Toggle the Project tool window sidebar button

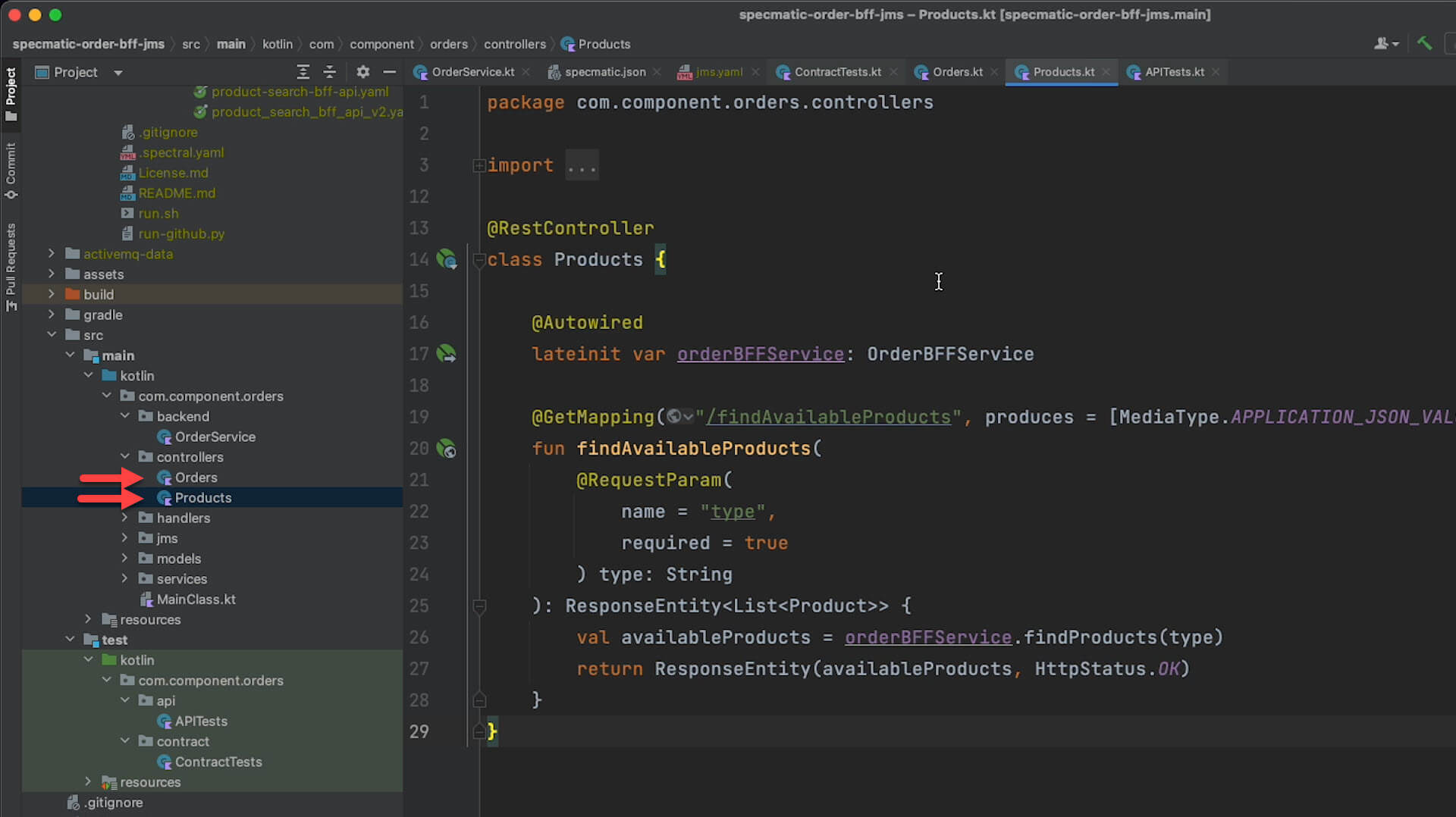click(x=11, y=94)
